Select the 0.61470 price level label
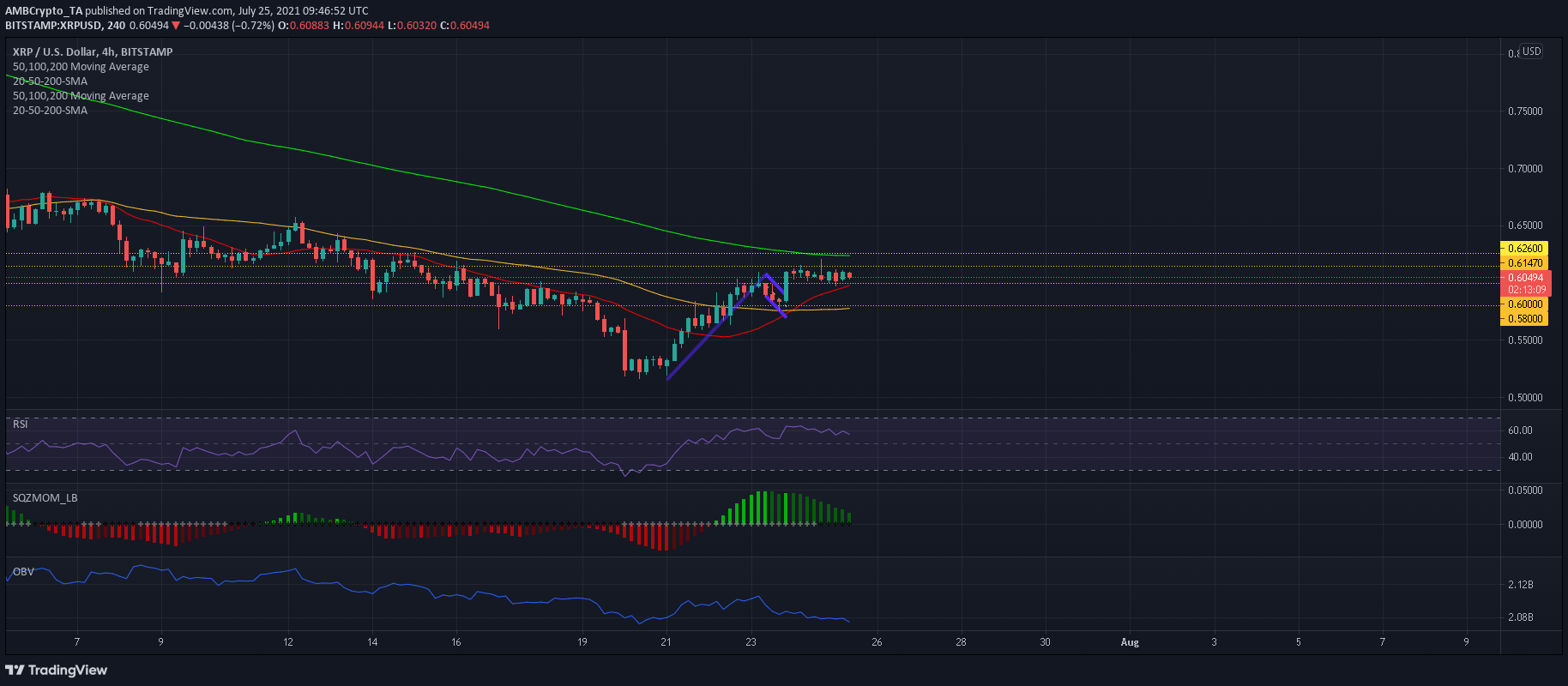Viewport: 1568px width, 686px height. pyautogui.click(x=1525, y=263)
